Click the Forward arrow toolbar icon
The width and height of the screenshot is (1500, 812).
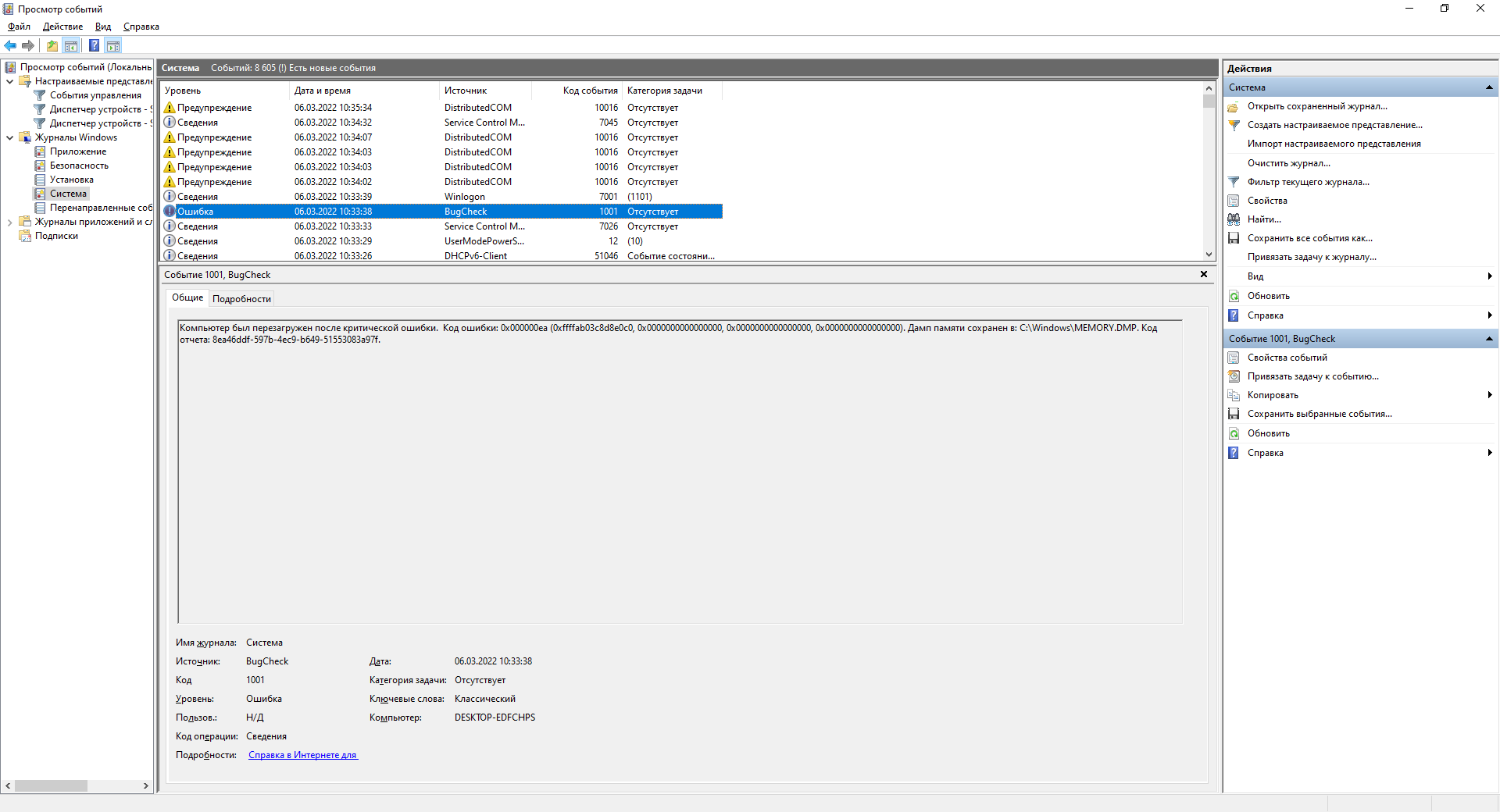(x=28, y=45)
